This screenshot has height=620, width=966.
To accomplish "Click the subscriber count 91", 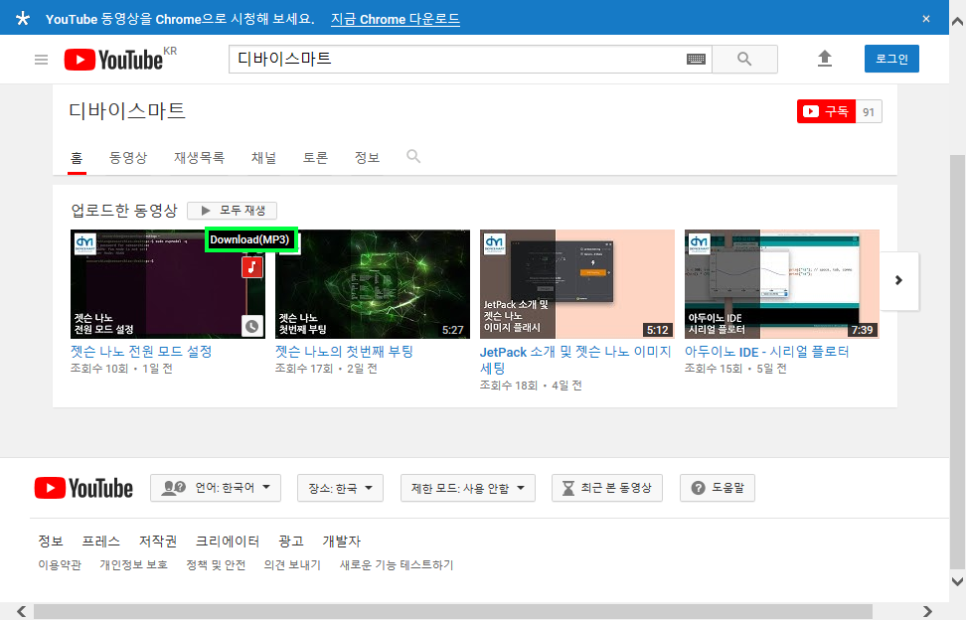I will pyautogui.click(x=869, y=112).
